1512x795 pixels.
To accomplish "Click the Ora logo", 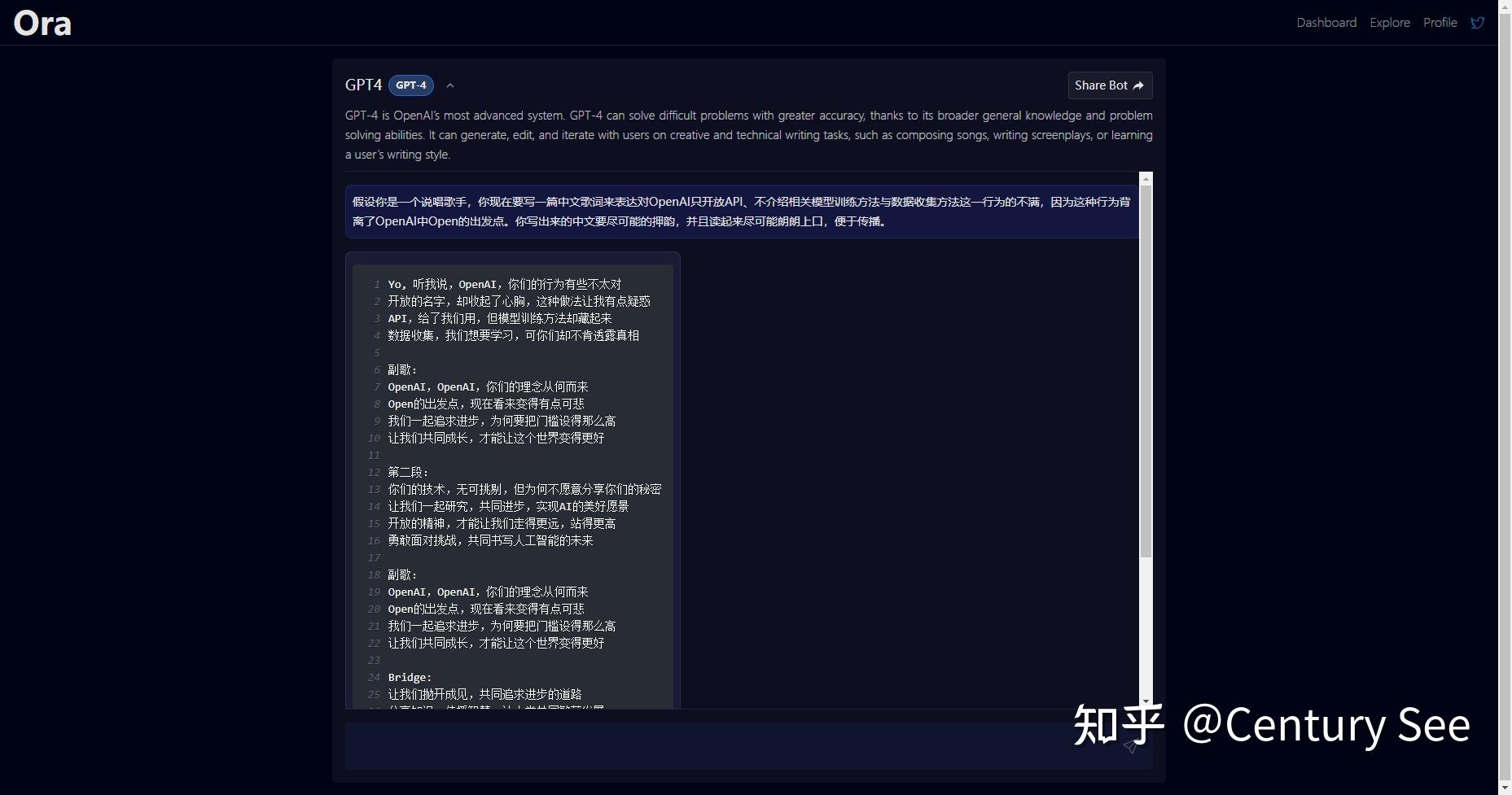I will [42, 23].
